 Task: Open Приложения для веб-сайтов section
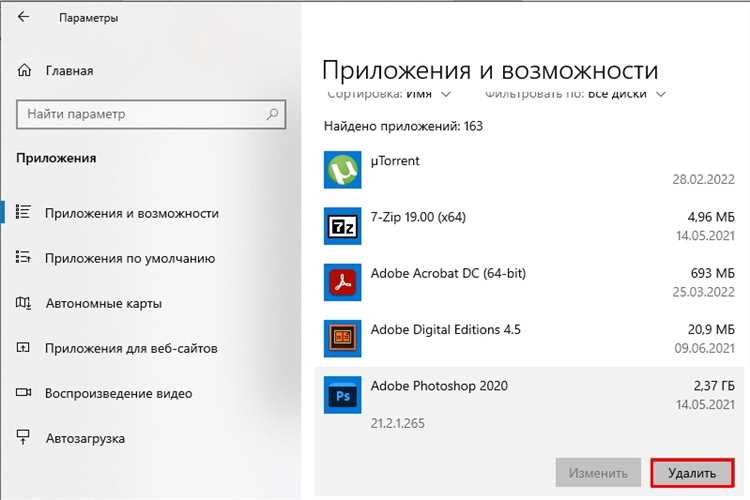132,348
